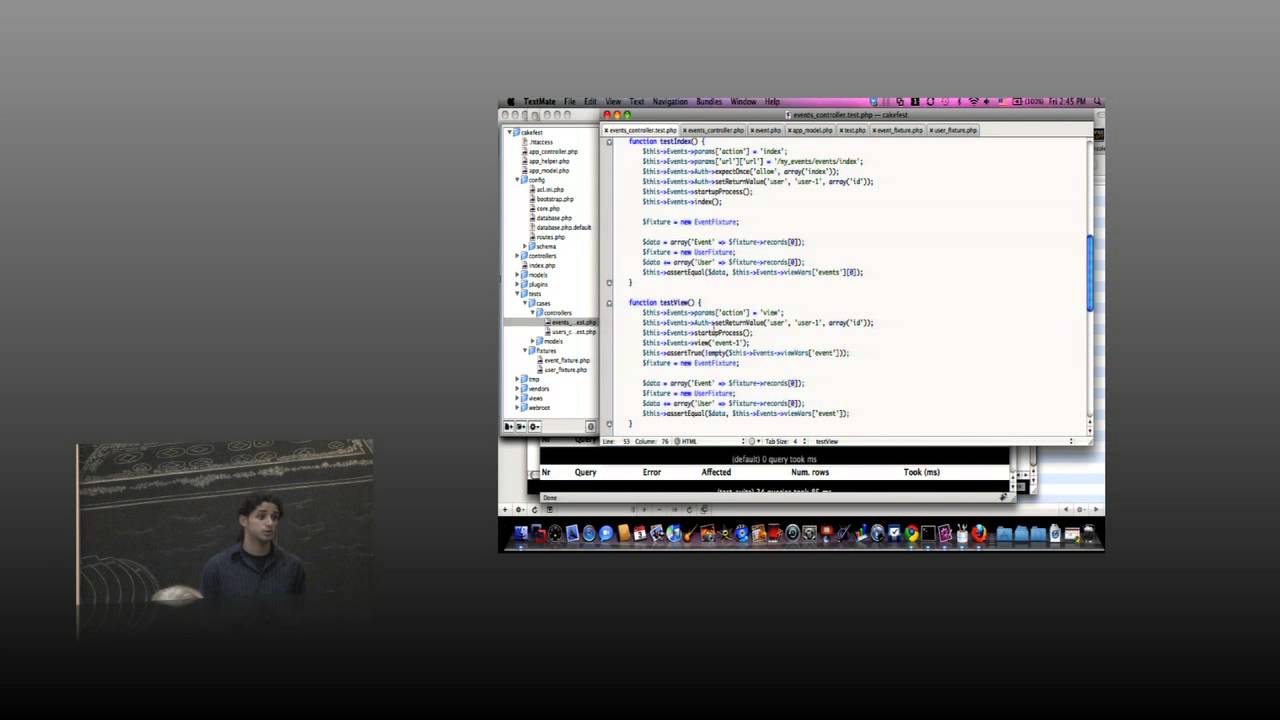Launch Google Chrome from the Dock

[x=912, y=534]
